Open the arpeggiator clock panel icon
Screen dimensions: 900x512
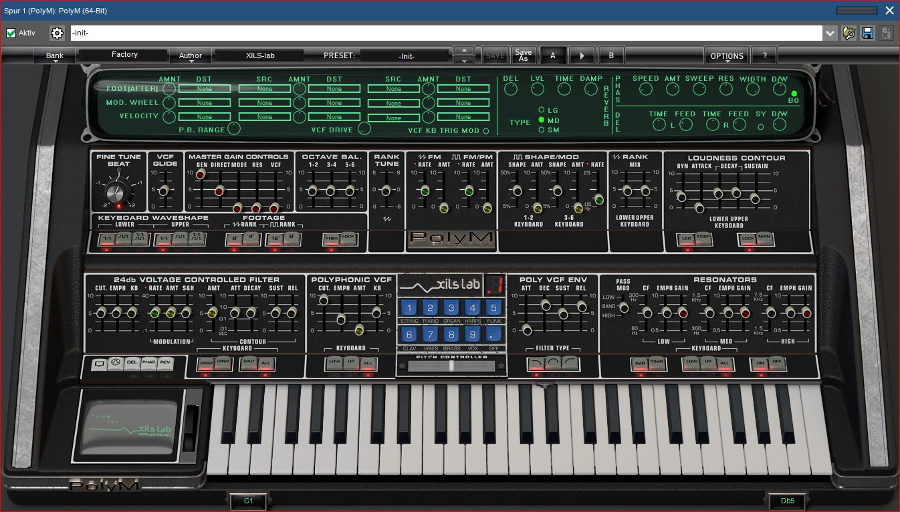click(x=116, y=363)
